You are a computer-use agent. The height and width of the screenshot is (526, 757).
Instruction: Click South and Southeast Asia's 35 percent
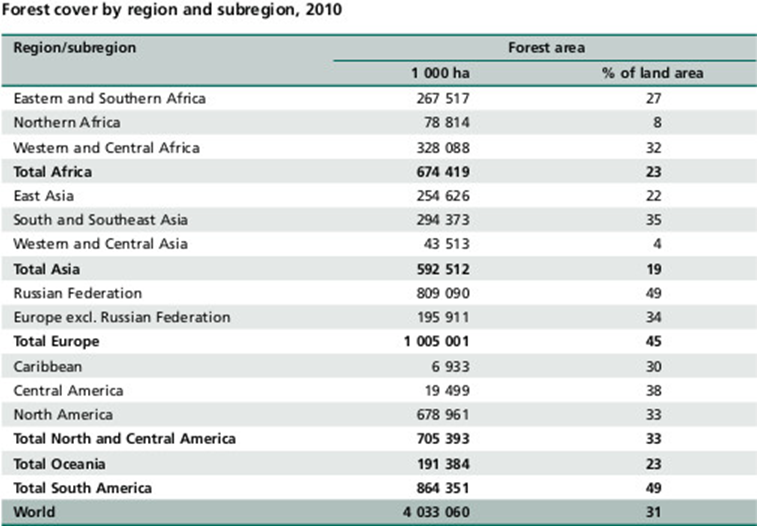653,220
